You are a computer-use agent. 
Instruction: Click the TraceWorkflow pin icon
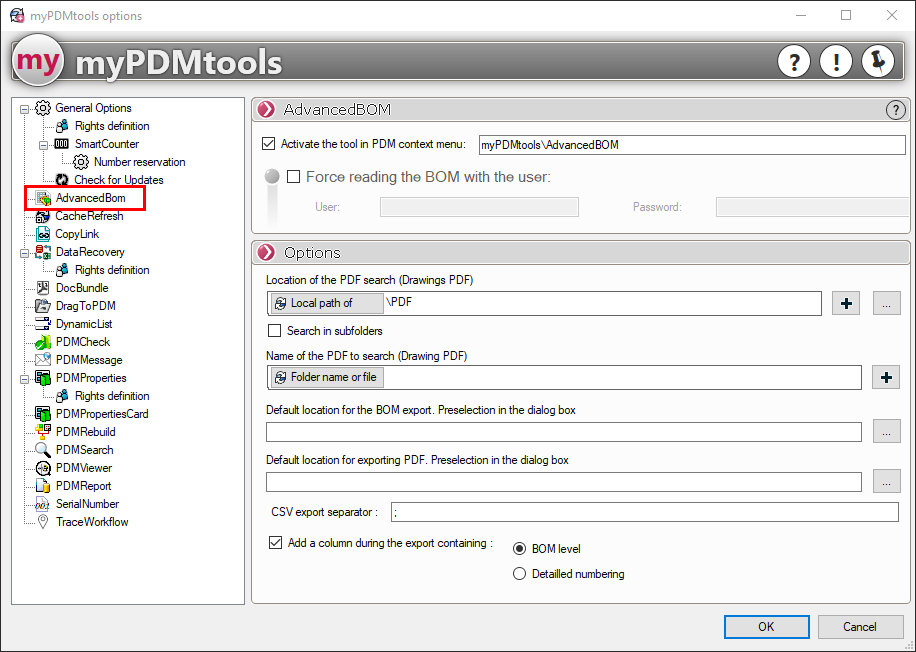pyautogui.click(x=43, y=522)
